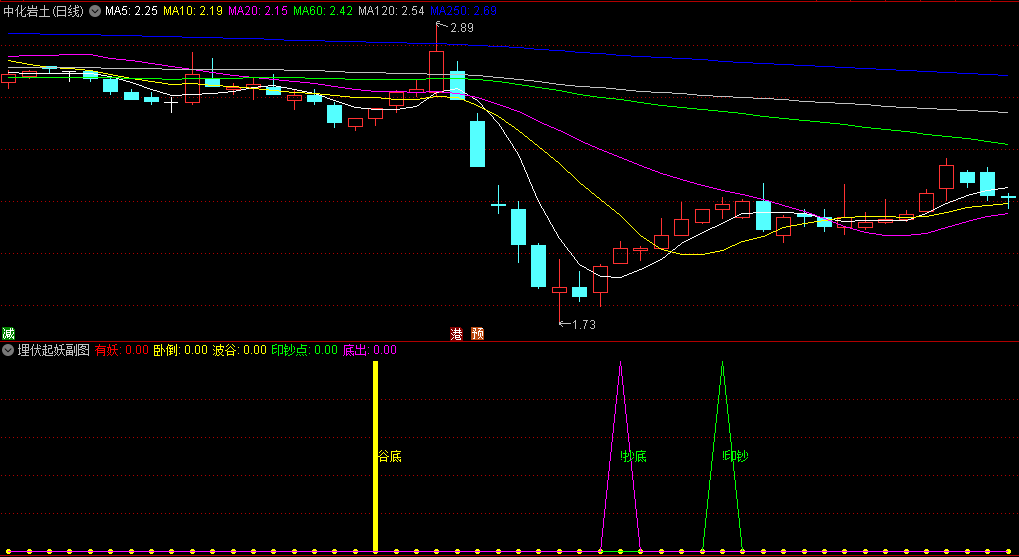The height and width of the screenshot is (557, 1019).
Task: Click the MA5: 2.25 indicator label
Action: [x=131, y=11]
